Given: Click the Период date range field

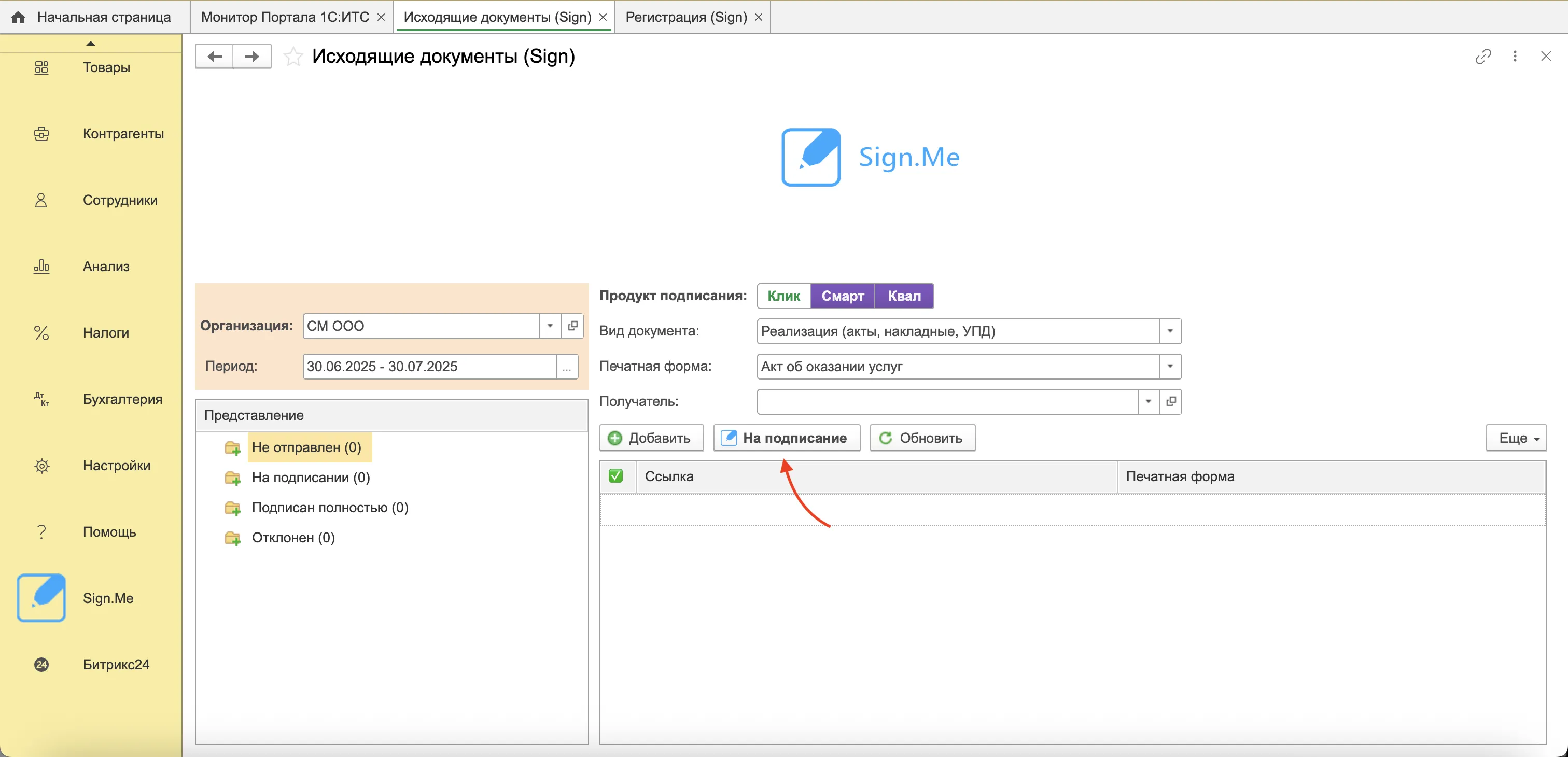Looking at the screenshot, I should point(430,367).
